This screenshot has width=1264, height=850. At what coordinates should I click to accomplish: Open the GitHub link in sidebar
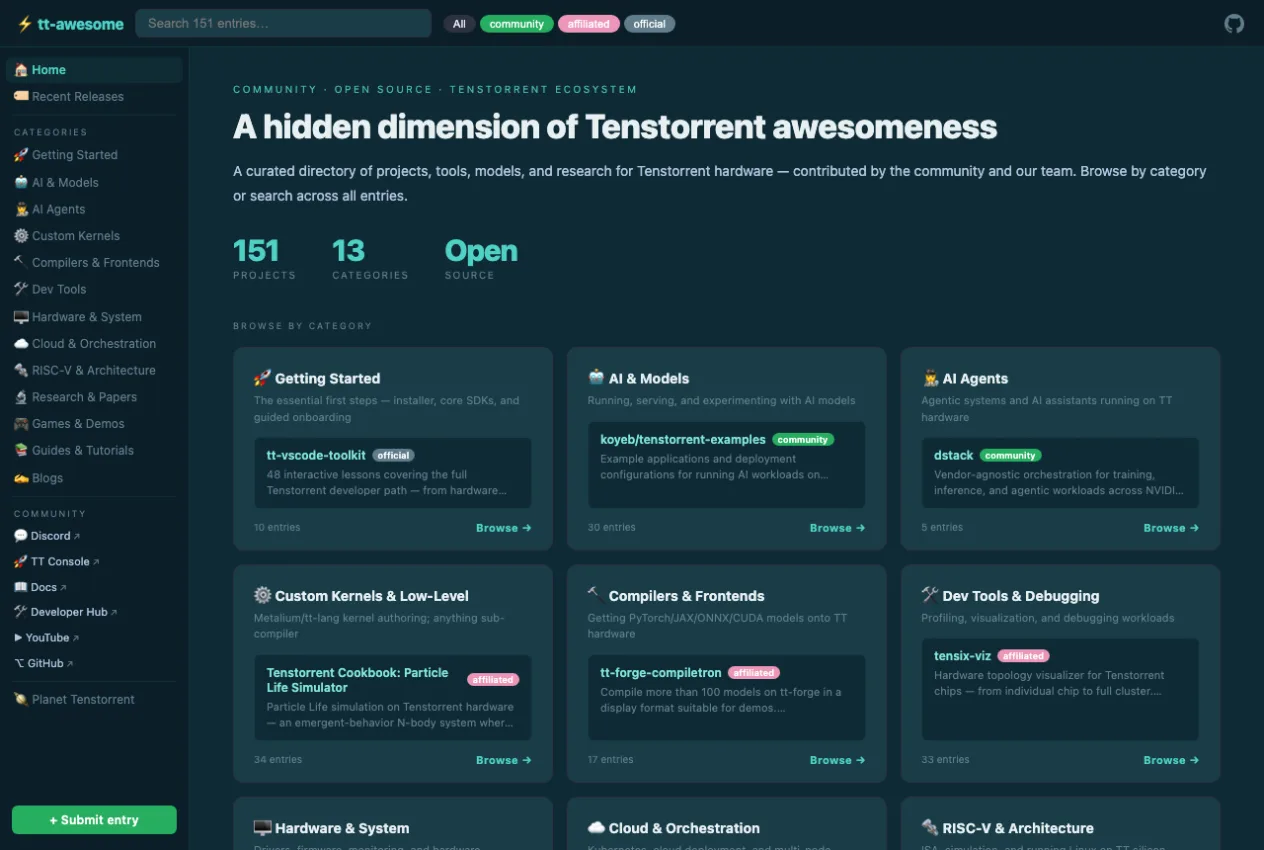click(43, 663)
